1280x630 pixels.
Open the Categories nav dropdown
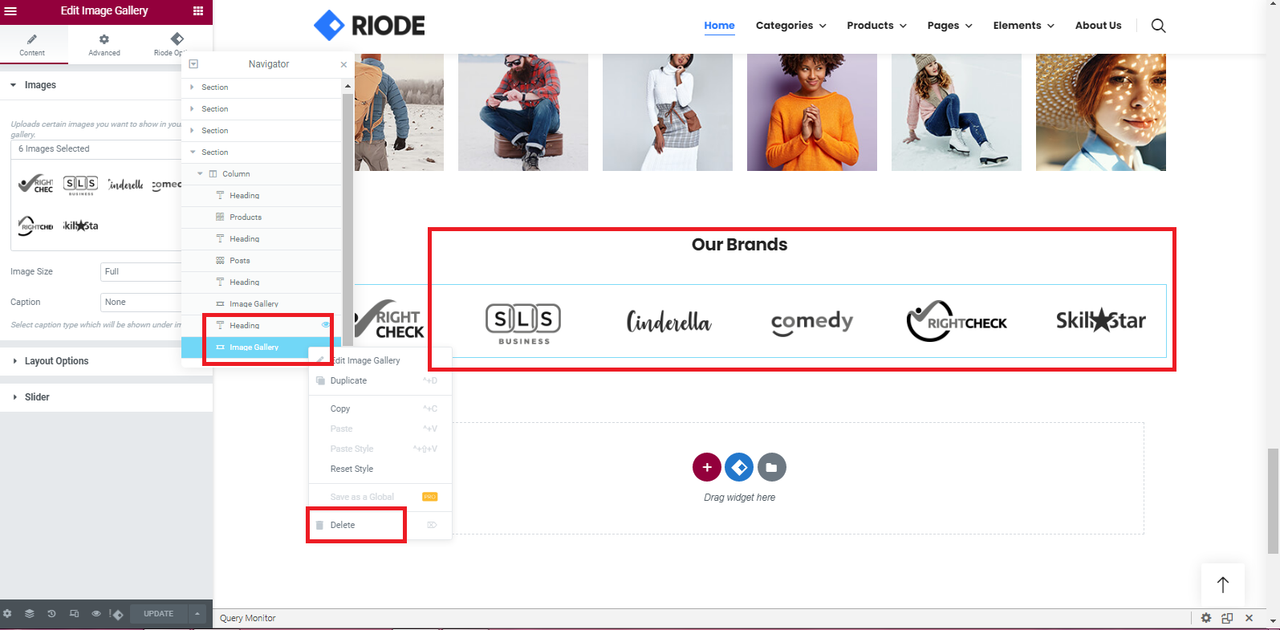[x=791, y=25]
